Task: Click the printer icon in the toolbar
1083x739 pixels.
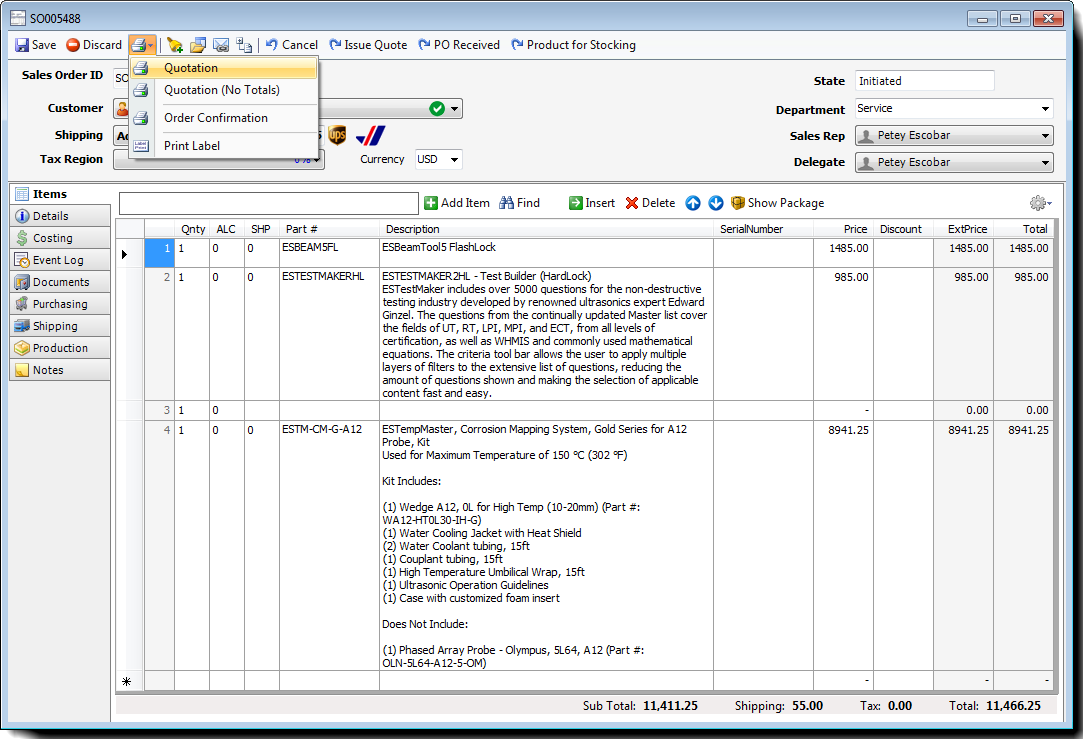Action: (138, 45)
